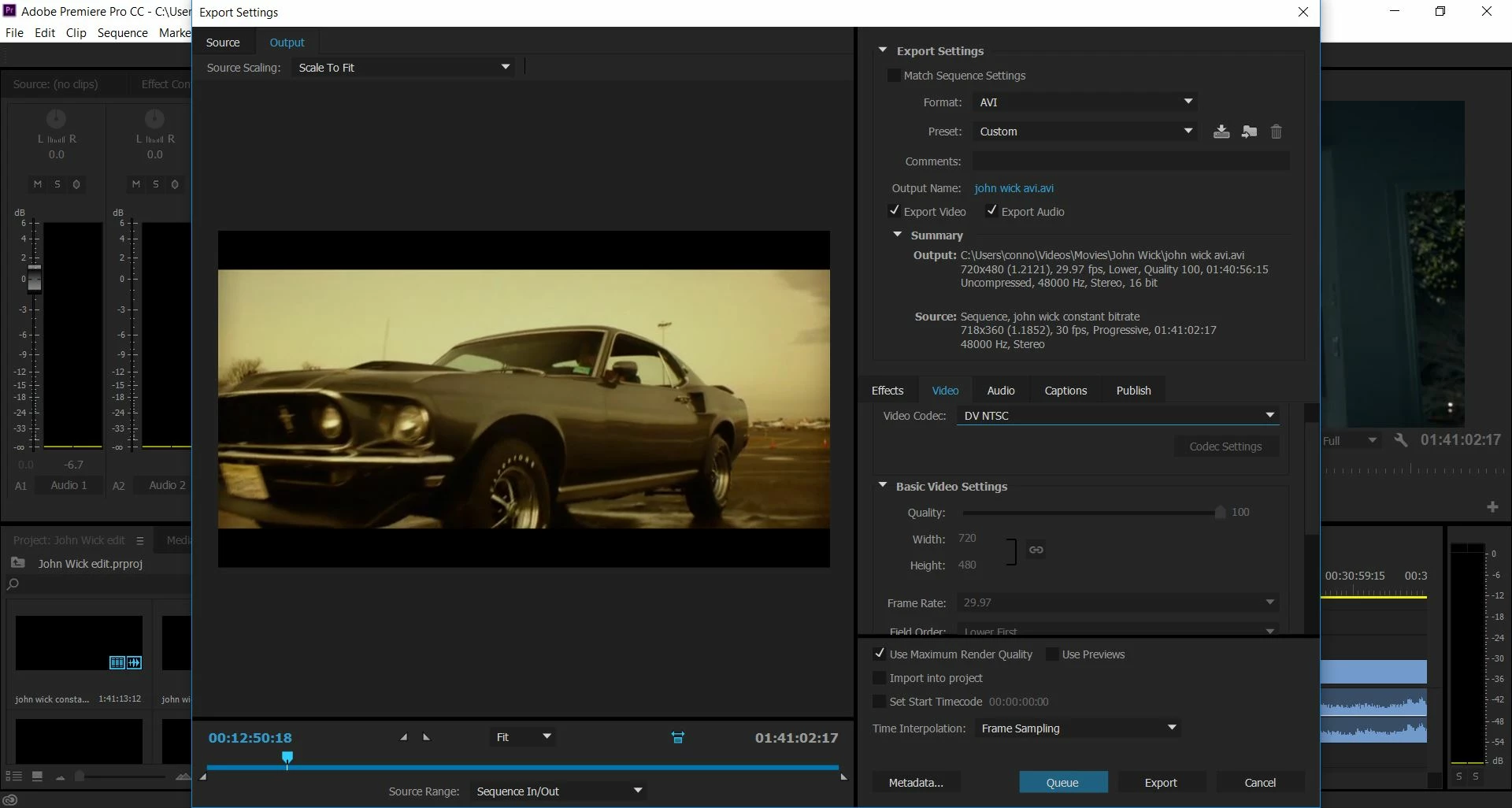
Task: Open the Sequence menu
Action: point(123,33)
